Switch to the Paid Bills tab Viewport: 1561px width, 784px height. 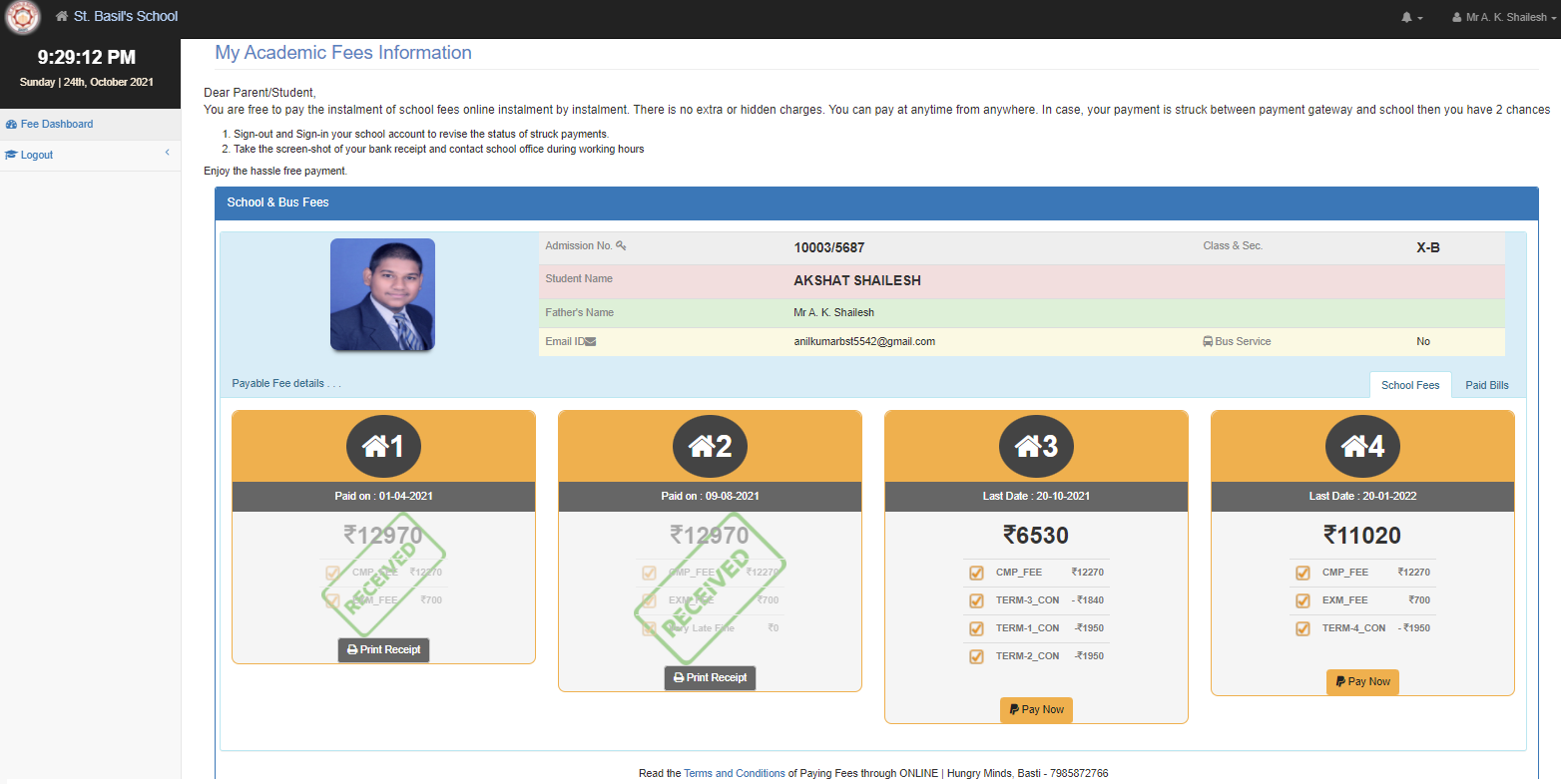pyautogui.click(x=1486, y=385)
